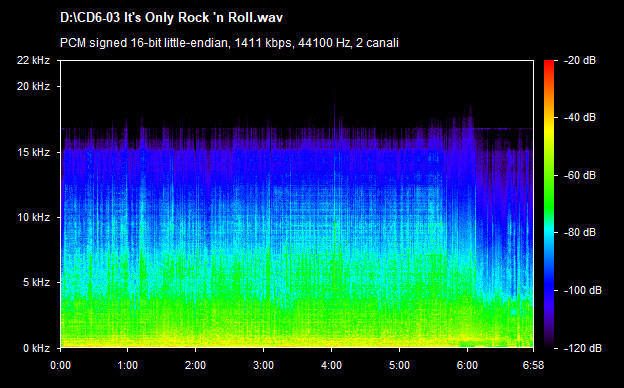
Task: Click the -40 dB scale label
Action: 580,118
